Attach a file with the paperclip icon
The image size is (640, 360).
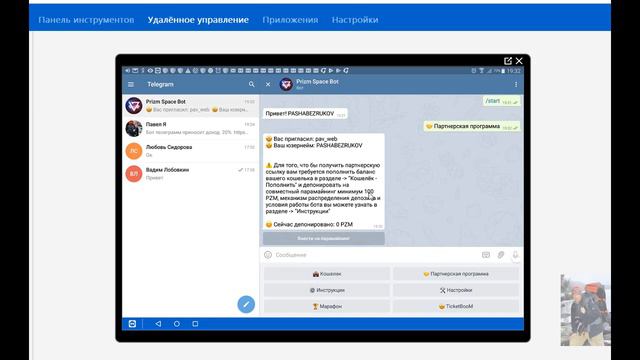501,255
